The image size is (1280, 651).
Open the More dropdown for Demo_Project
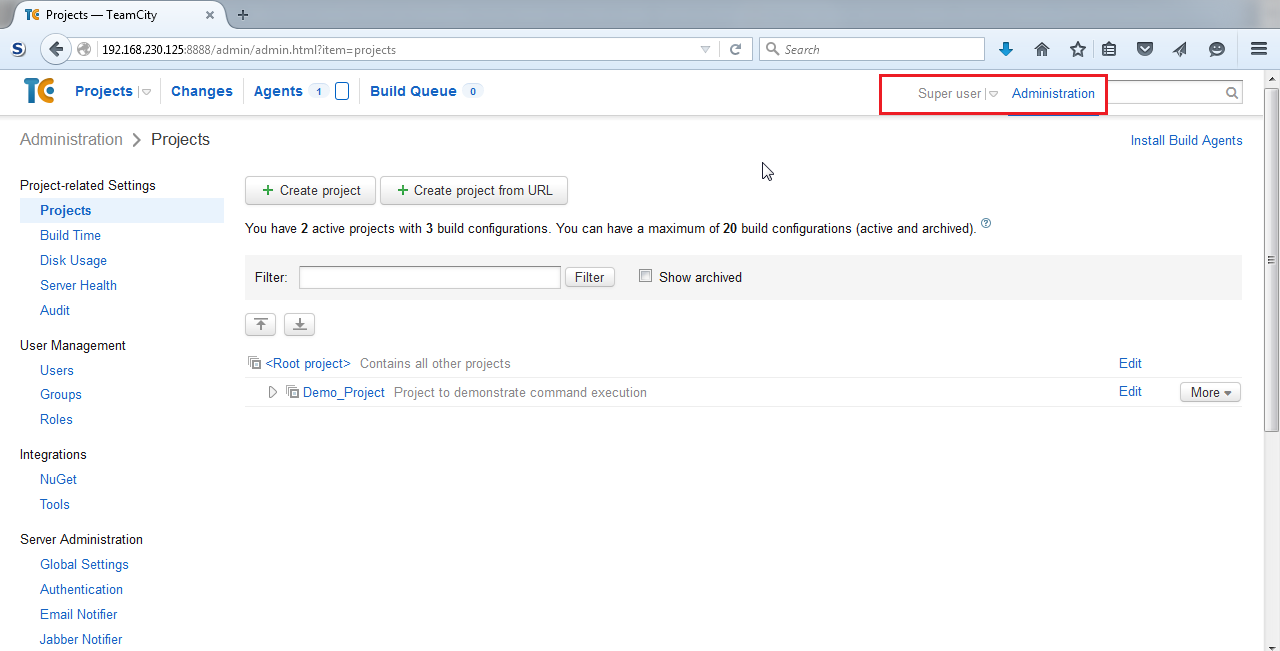tap(1210, 392)
